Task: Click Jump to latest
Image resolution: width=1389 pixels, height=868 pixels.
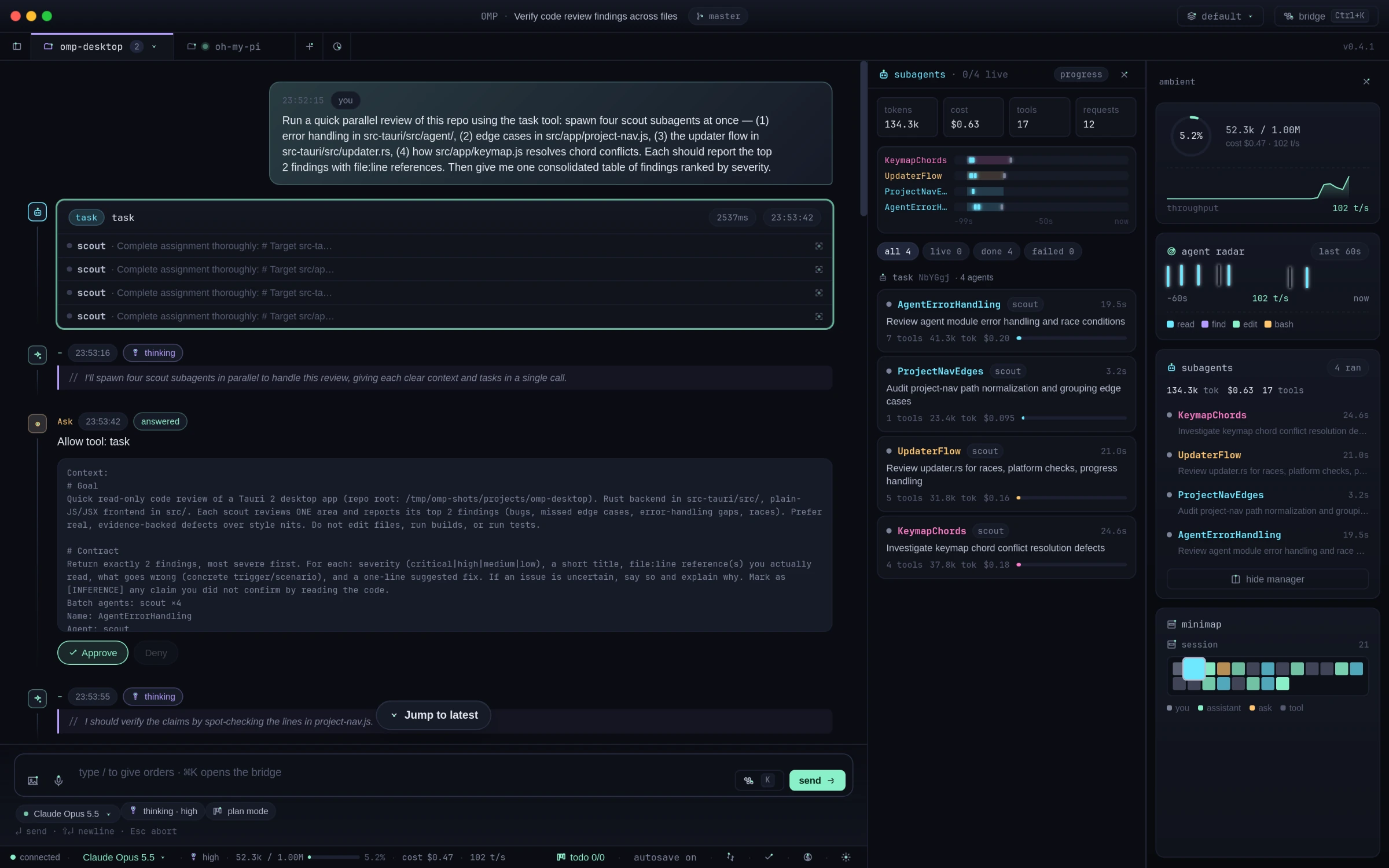Action: coord(433,715)
